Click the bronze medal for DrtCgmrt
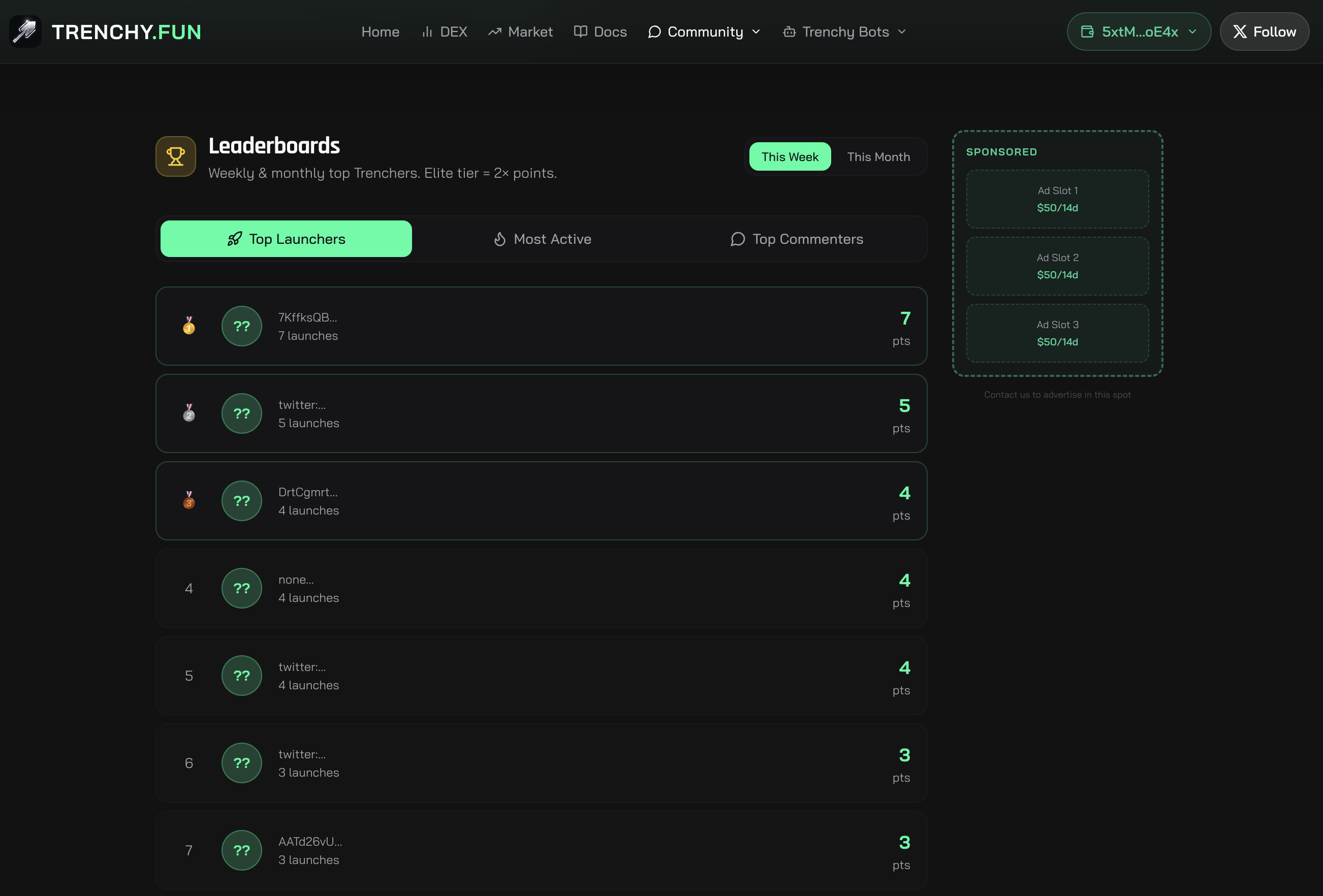This screenshot has height=896, width=1323. tap(189, 500)
